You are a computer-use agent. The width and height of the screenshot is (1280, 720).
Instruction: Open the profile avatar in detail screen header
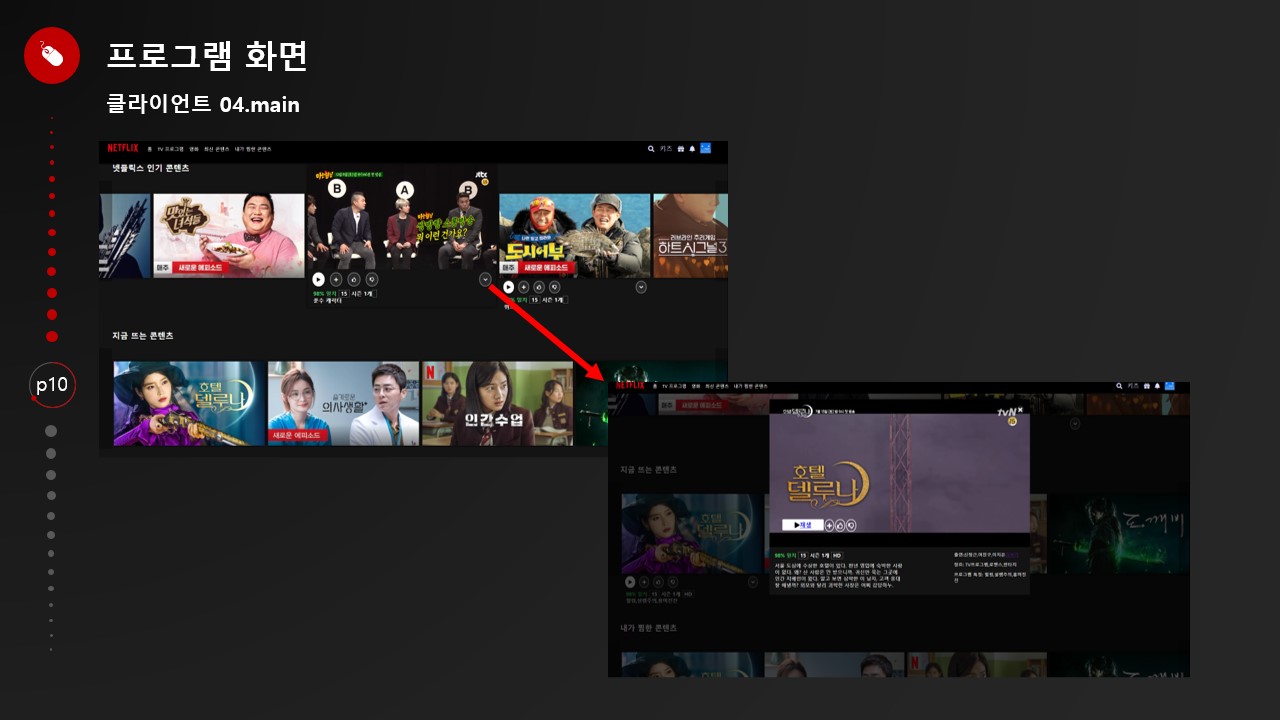click(1170, 385)
